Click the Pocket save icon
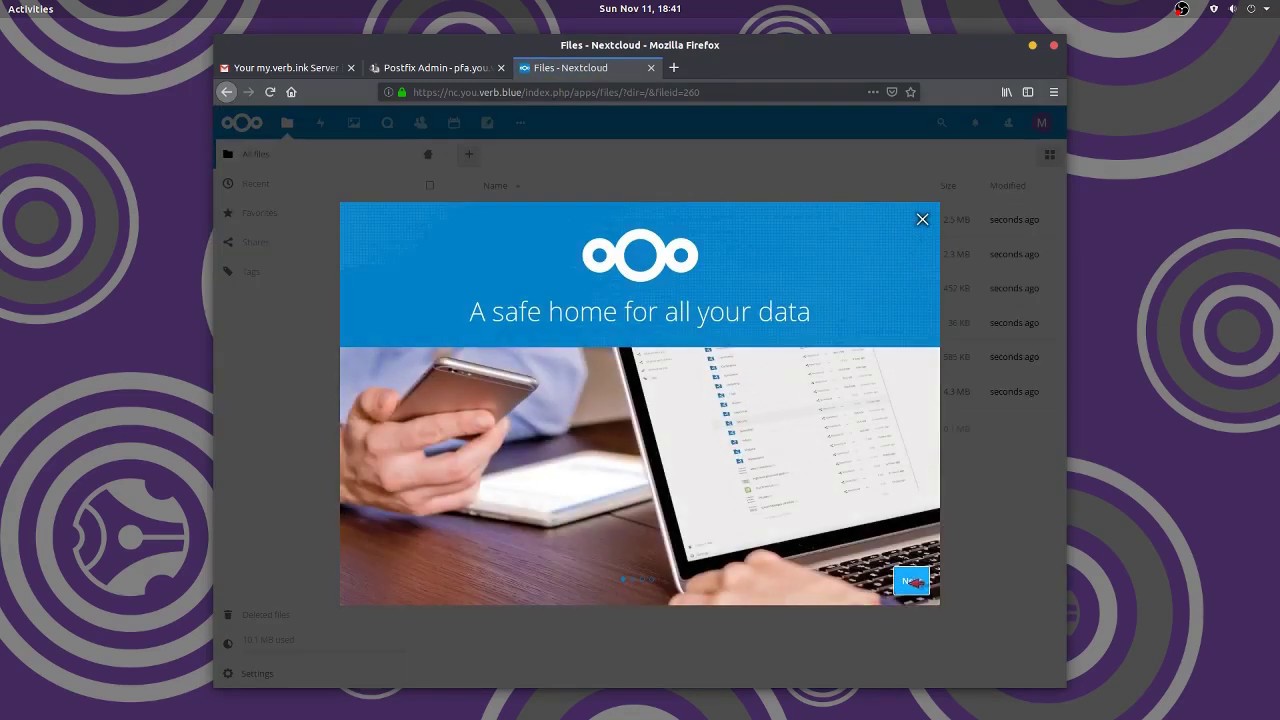Screen dimensions: 1280x720 [x=892, y=92]
